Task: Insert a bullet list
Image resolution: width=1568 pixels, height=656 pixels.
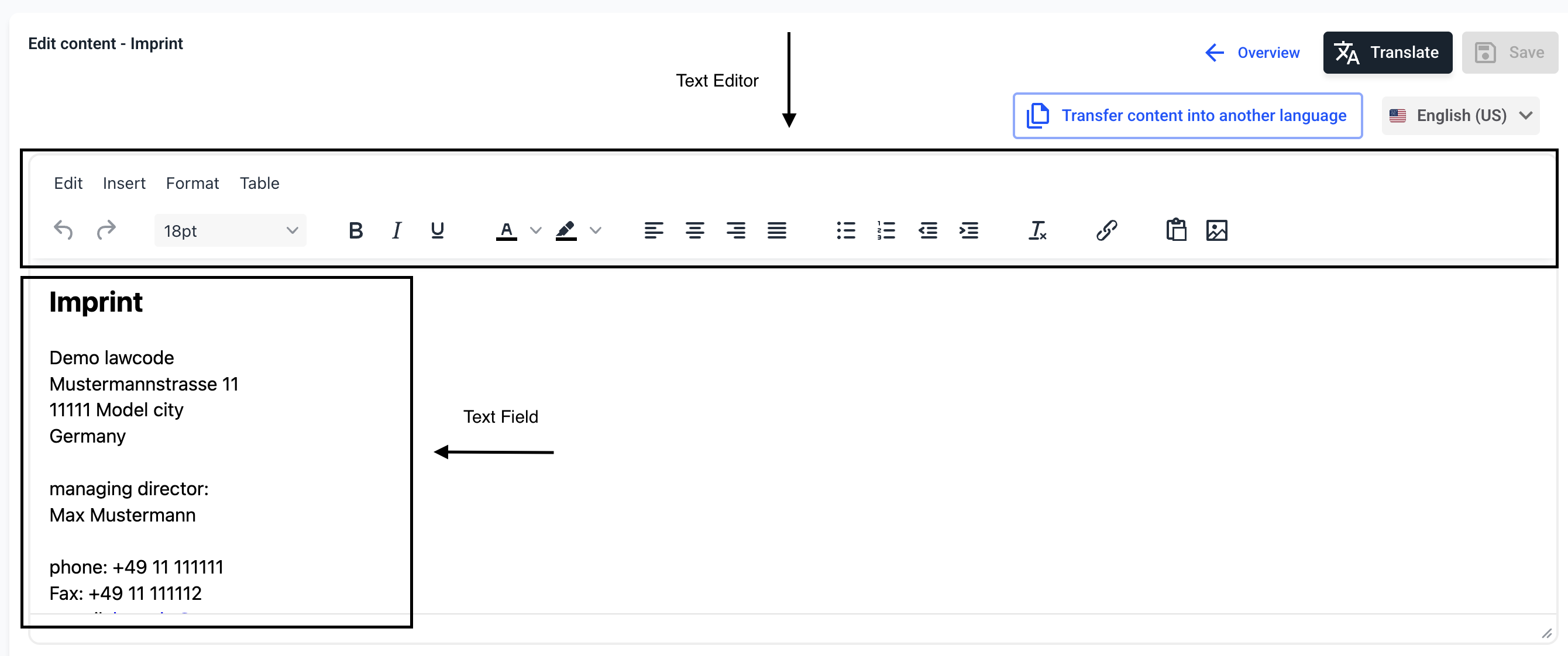Action: pyautogui.click(x=845, y=230)
